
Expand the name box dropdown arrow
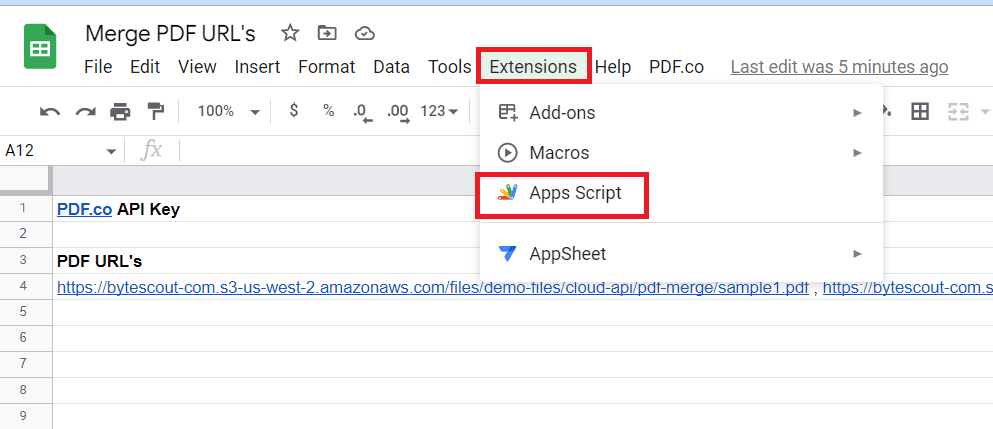tap(111, 151)
